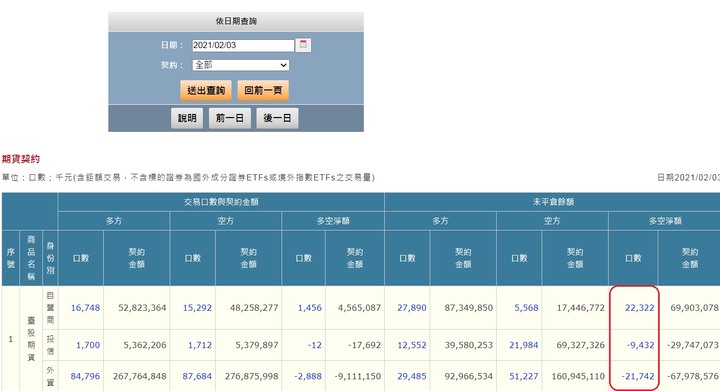Click the 51,227 foreign short position link

[524, 376]
